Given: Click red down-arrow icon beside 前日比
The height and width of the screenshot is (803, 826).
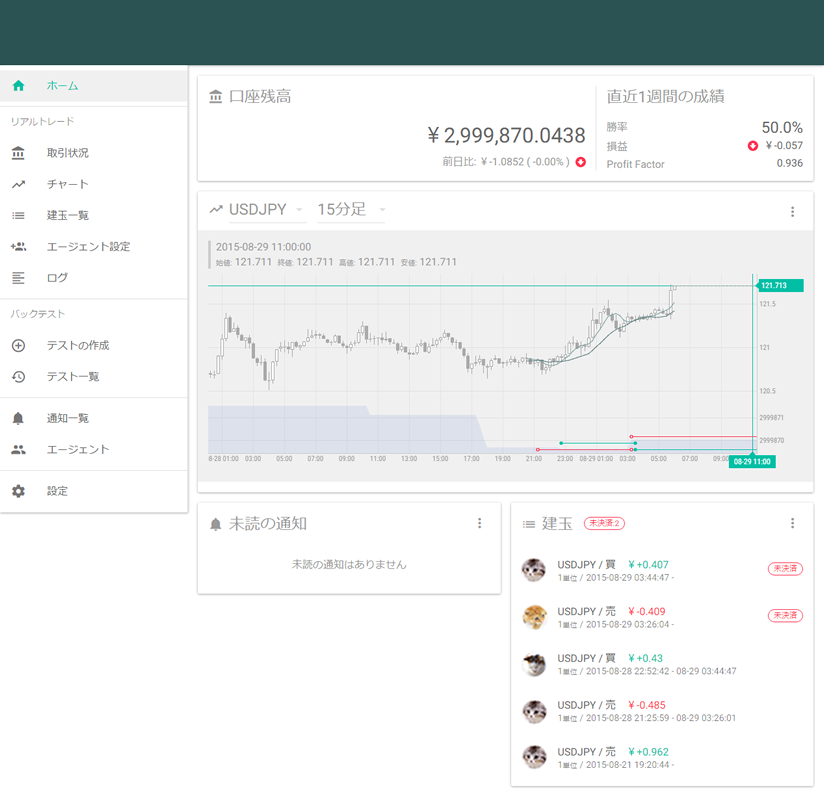Looking at the screenshot, I should tap(581, 162).
